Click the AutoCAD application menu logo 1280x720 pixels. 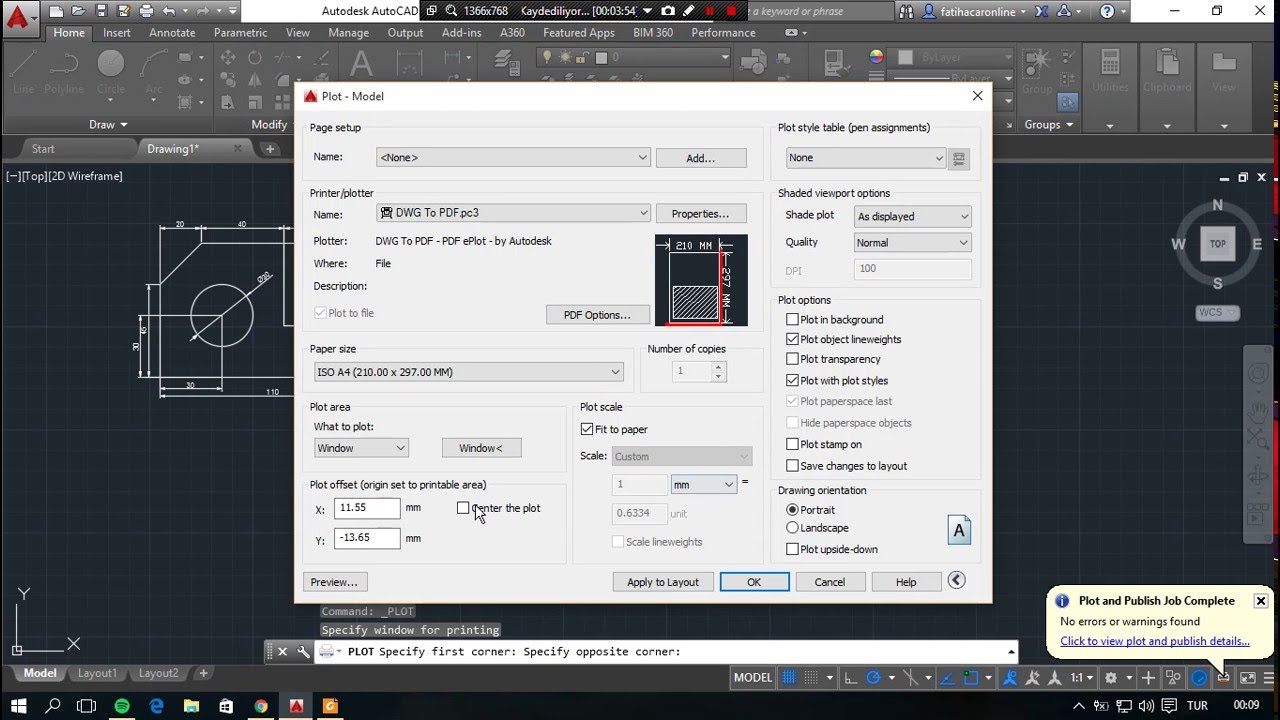coord(18,16)
